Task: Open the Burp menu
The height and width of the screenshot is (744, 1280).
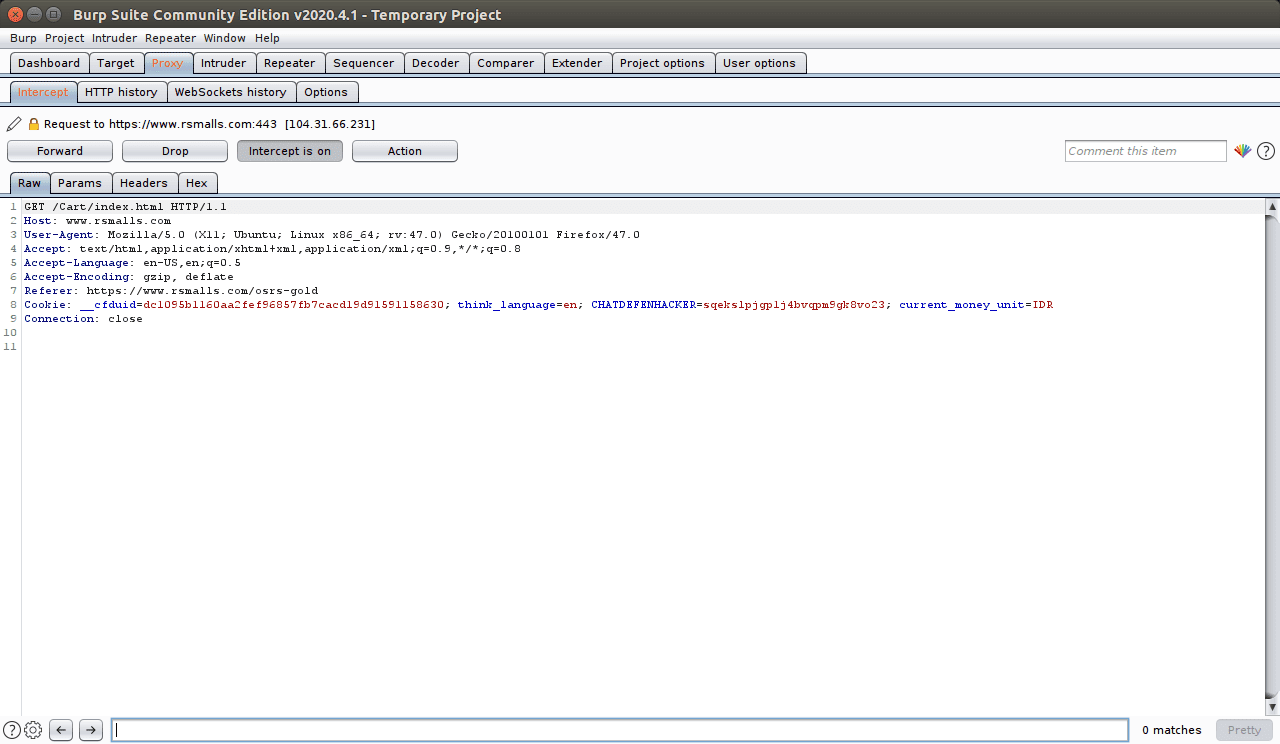Action: (x=23, y=38)
